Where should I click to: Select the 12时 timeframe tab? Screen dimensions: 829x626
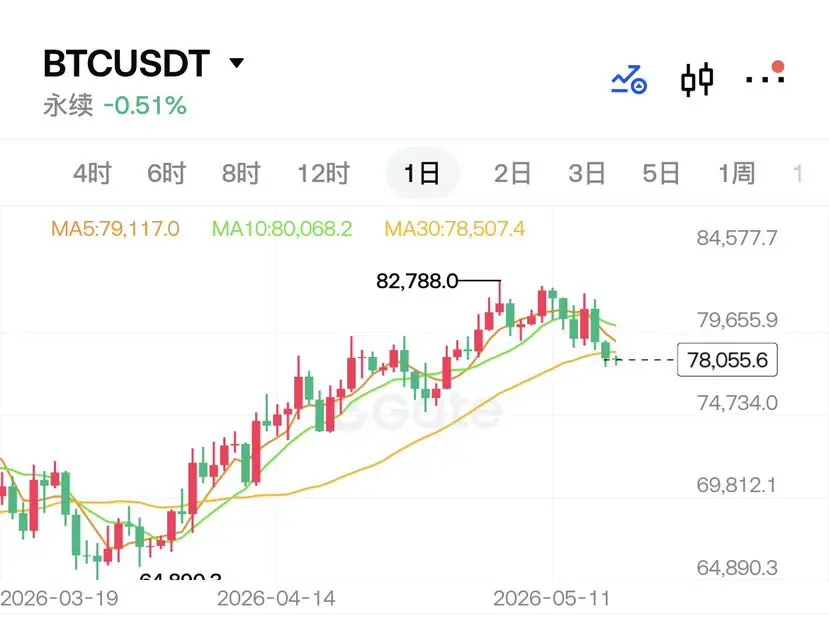(324, 173)
